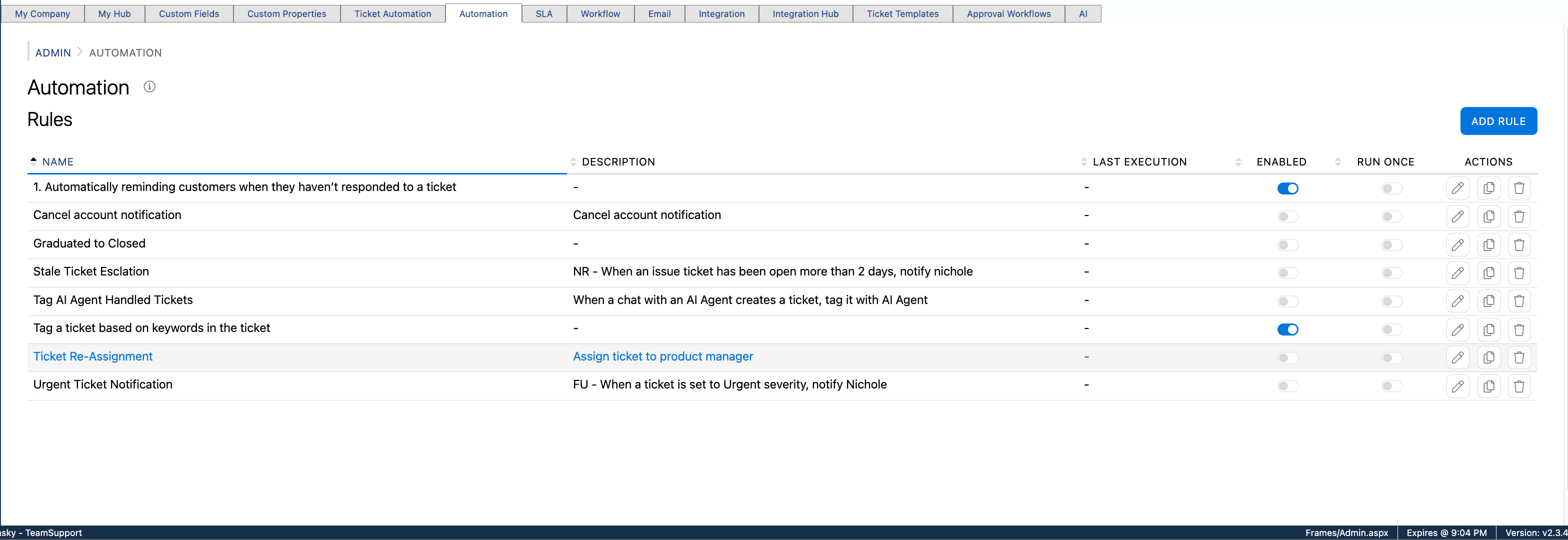Copy the Cancel account notification rule

(x=1489, y=216)
